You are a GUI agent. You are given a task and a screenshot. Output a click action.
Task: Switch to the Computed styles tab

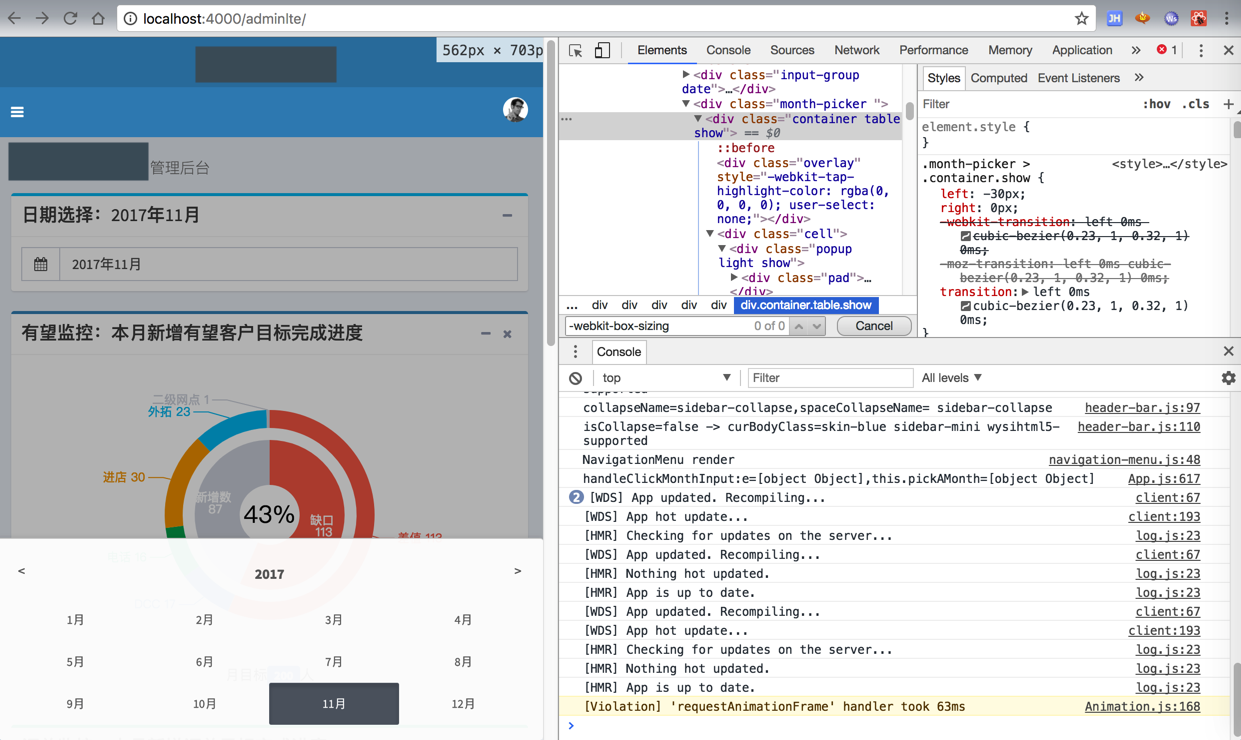pos(999,78)
